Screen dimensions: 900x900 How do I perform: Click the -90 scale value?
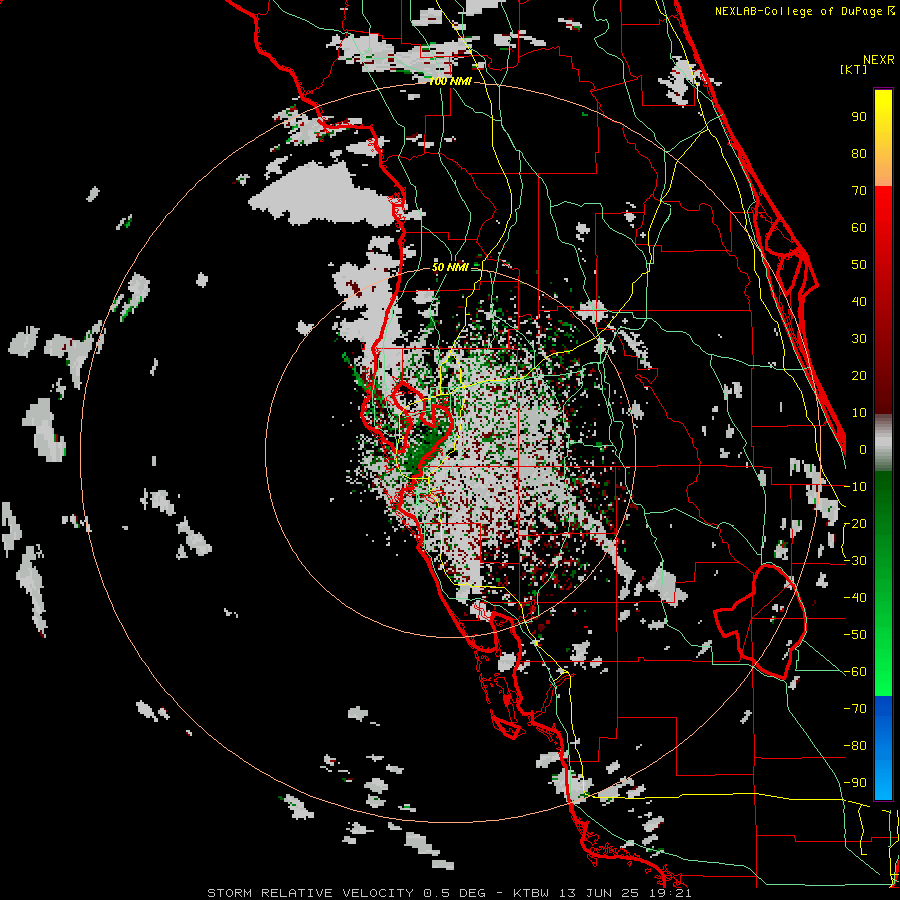point(855,783)
